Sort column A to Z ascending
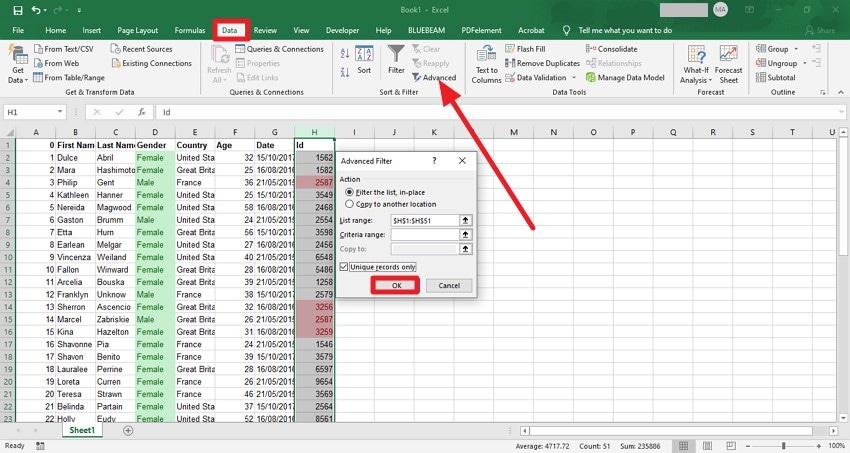850x453 pixels. (x=345, y=53)
